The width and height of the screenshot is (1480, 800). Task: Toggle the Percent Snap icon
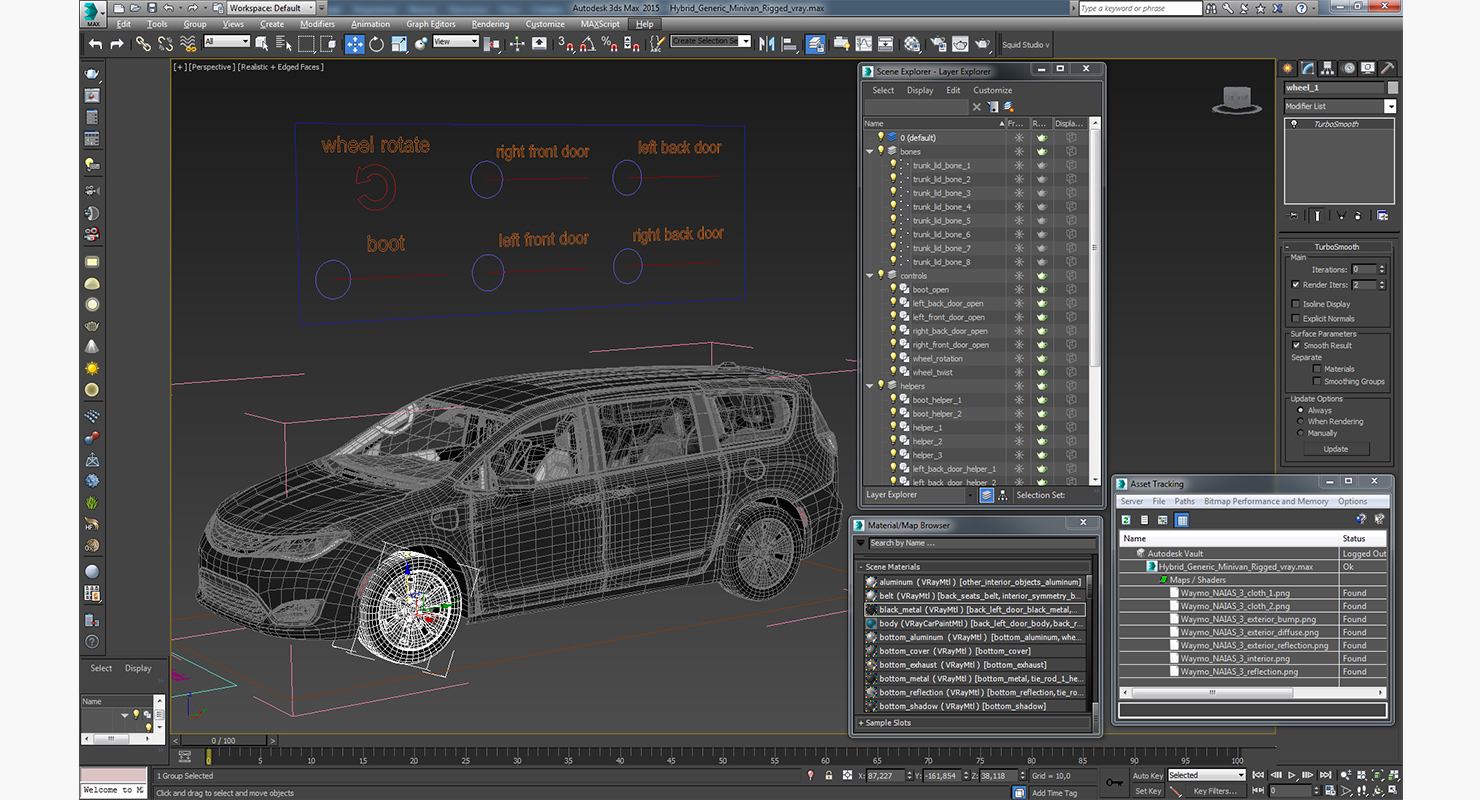609,44
